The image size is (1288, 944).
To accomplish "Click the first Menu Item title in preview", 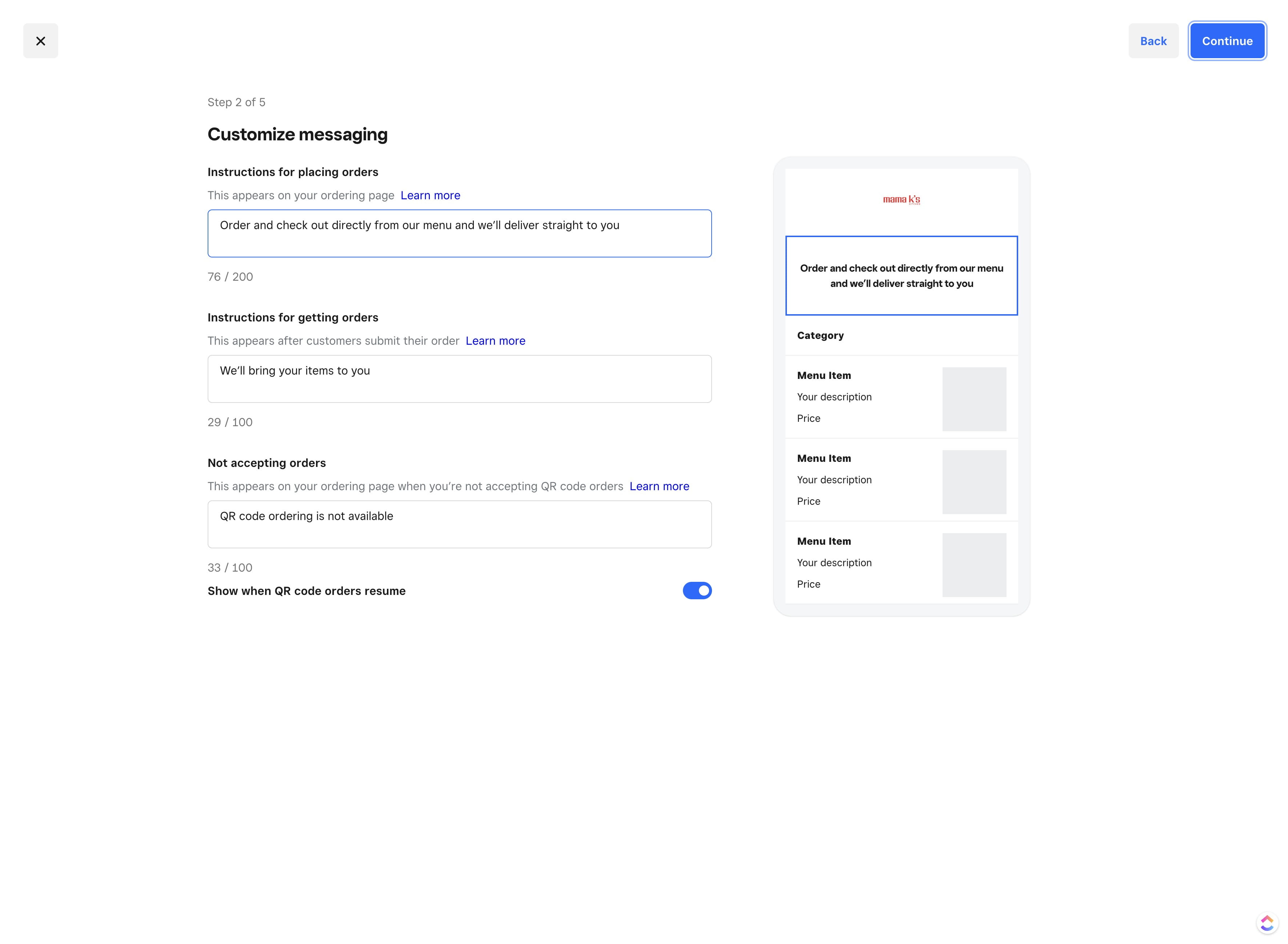I will (823, 375).
